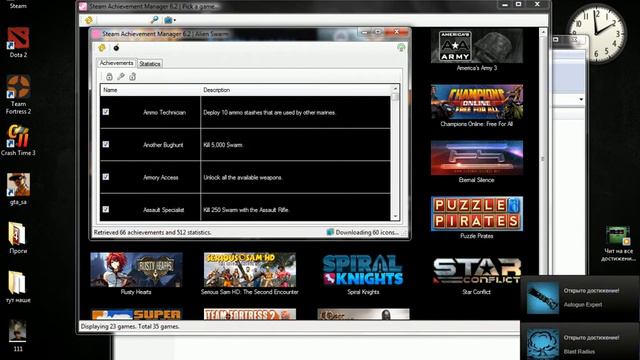640x360 pixels.
Task: Refresh the game list in Pick a game window
Action: pyautogui.click(x=89, y=20)
